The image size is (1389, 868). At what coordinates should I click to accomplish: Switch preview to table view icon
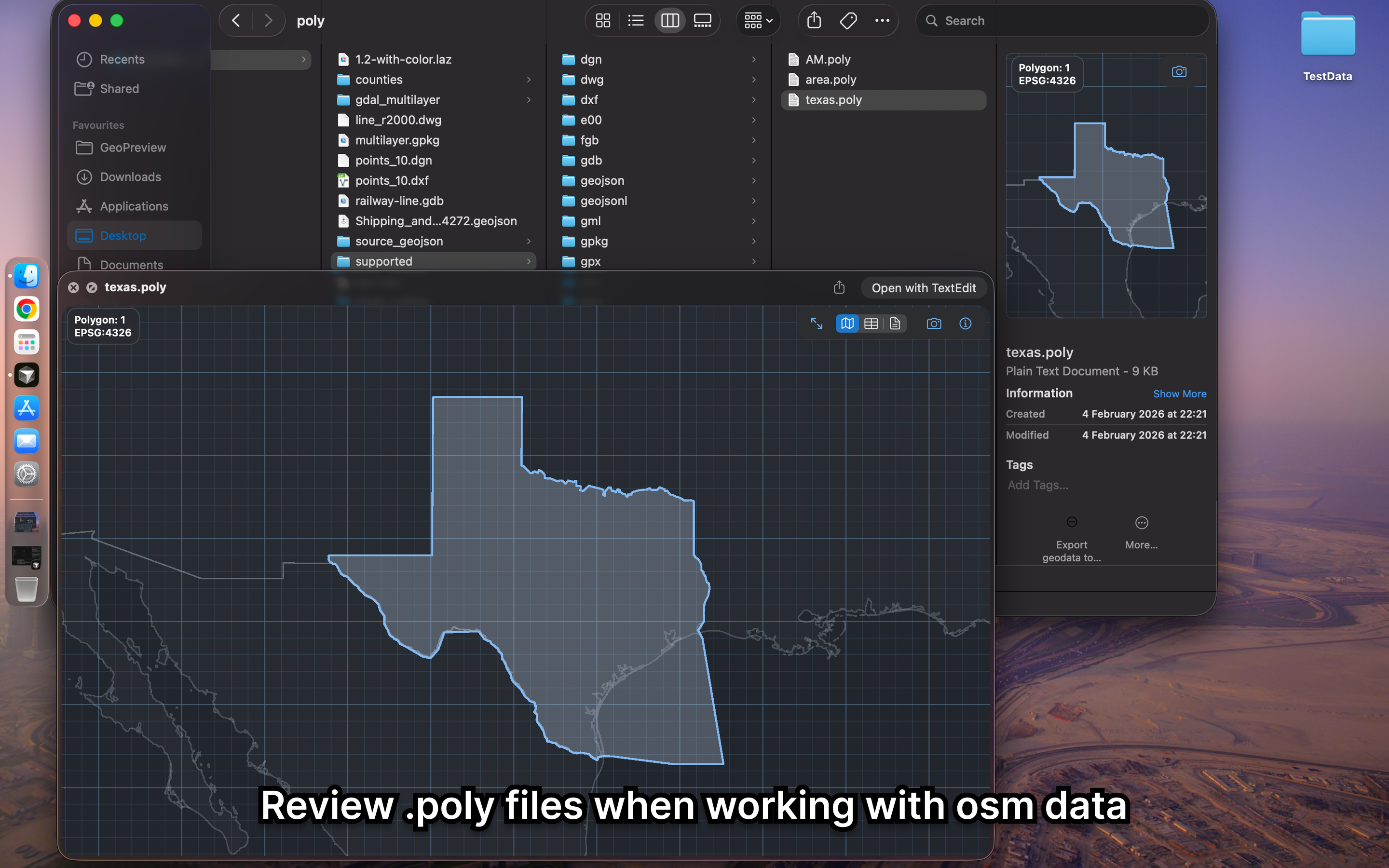pos(871,324)
